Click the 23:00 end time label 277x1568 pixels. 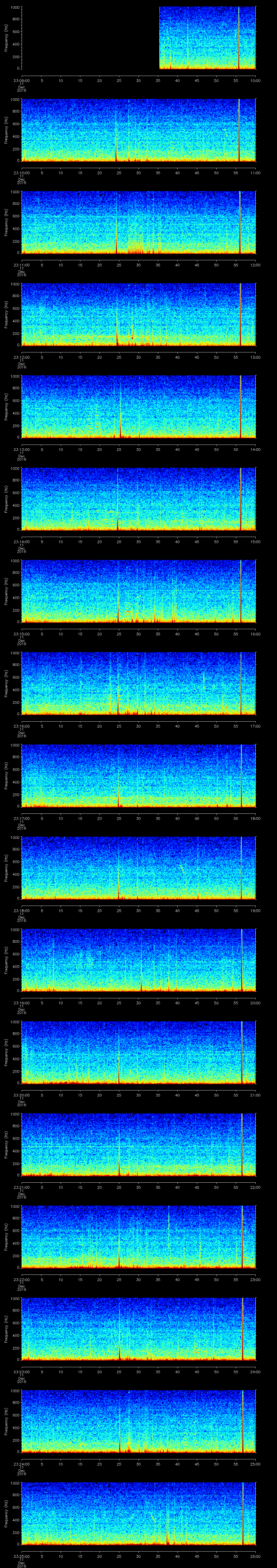pos(256,1279)
